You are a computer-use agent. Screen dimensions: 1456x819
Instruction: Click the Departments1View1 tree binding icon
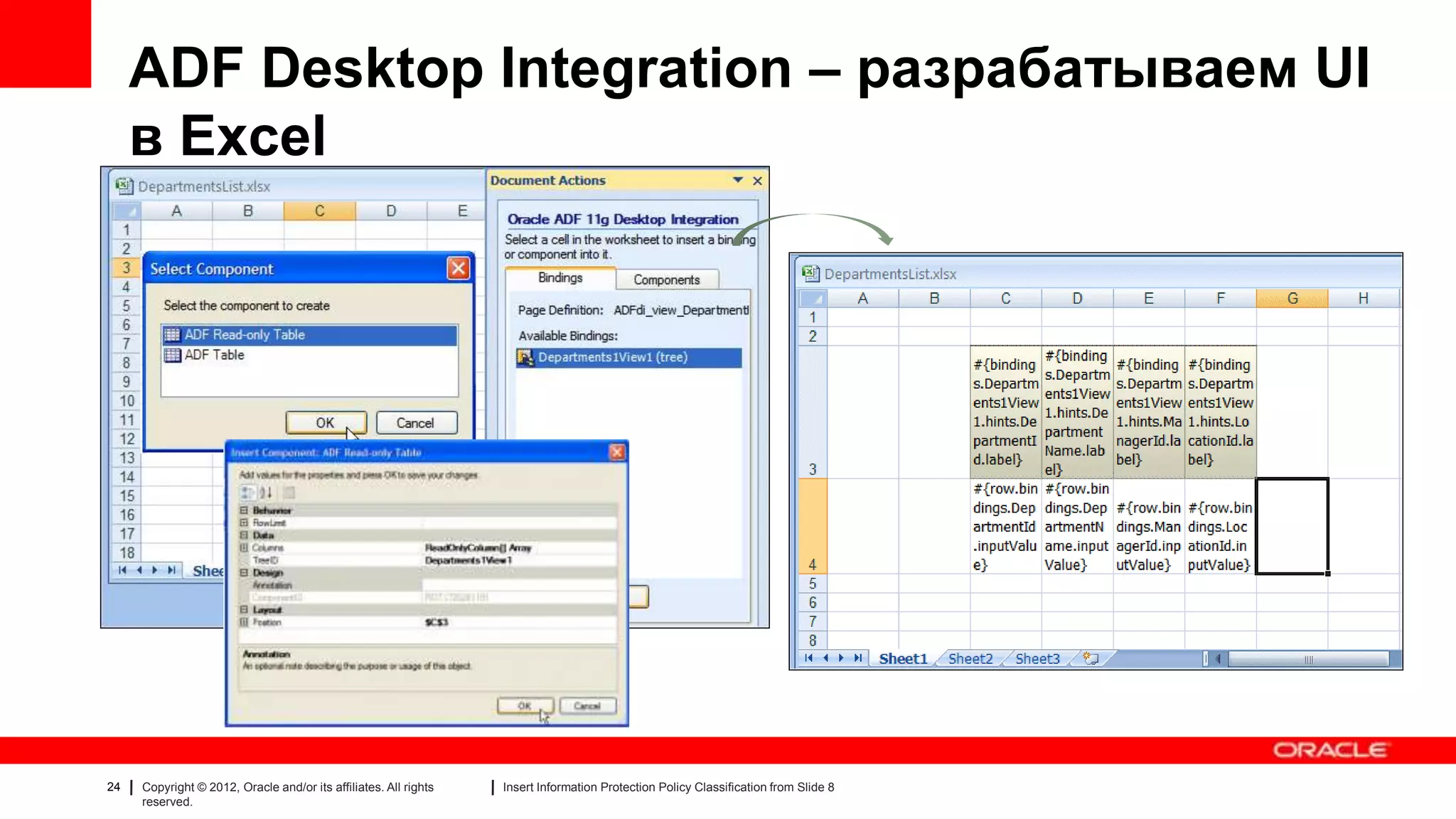point(525,357)
